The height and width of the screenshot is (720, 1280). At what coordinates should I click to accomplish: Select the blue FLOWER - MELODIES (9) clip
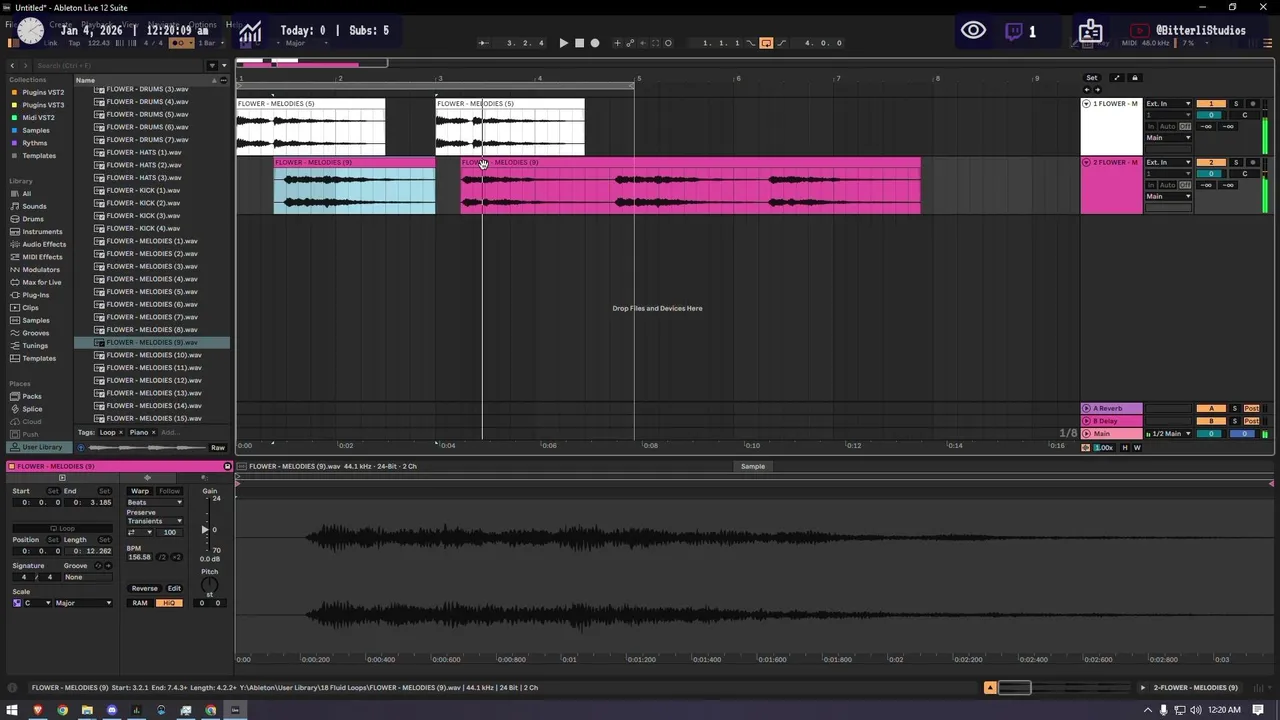pos(354,186)
